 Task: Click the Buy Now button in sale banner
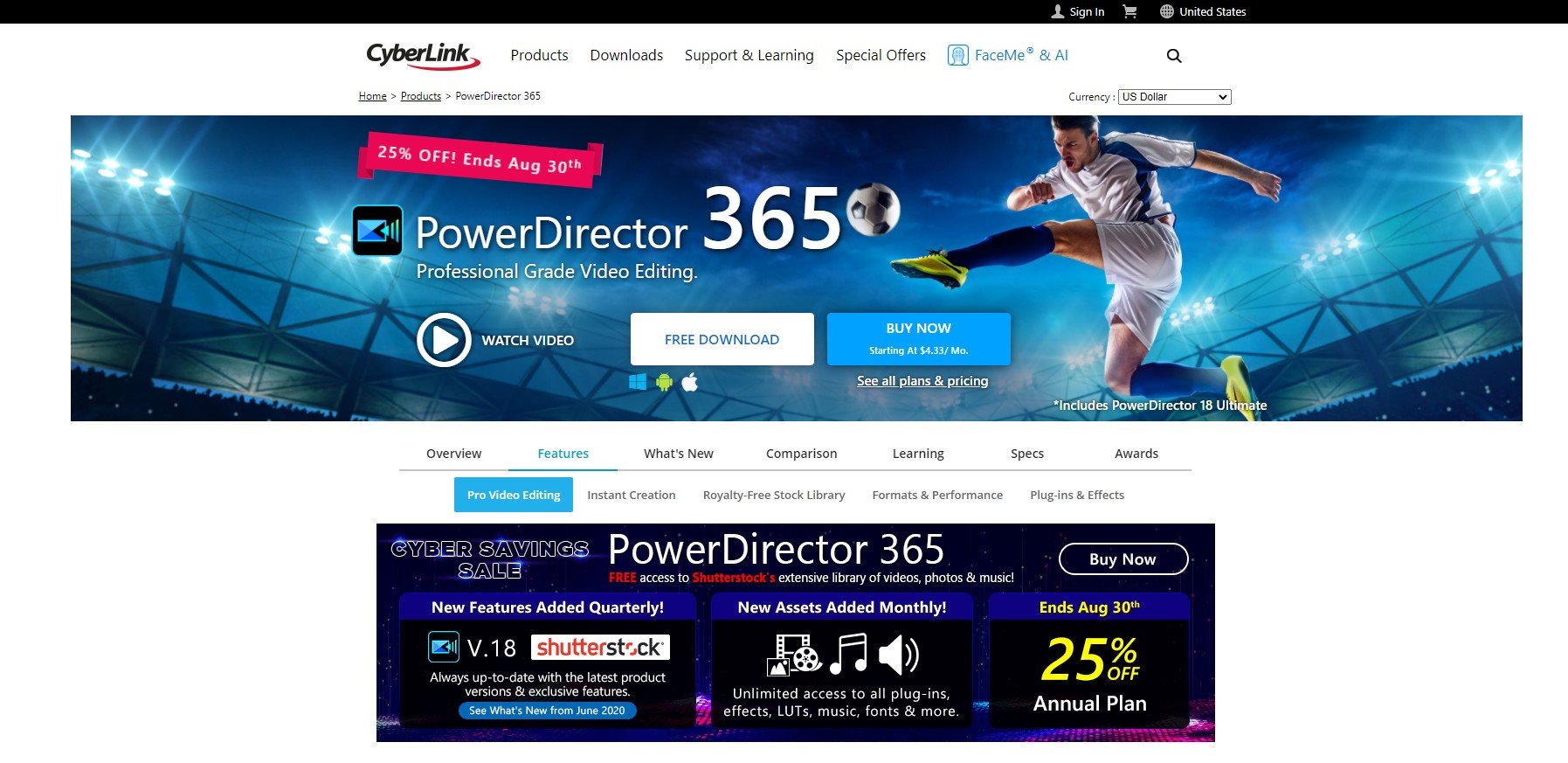[x=1122, y=559]
